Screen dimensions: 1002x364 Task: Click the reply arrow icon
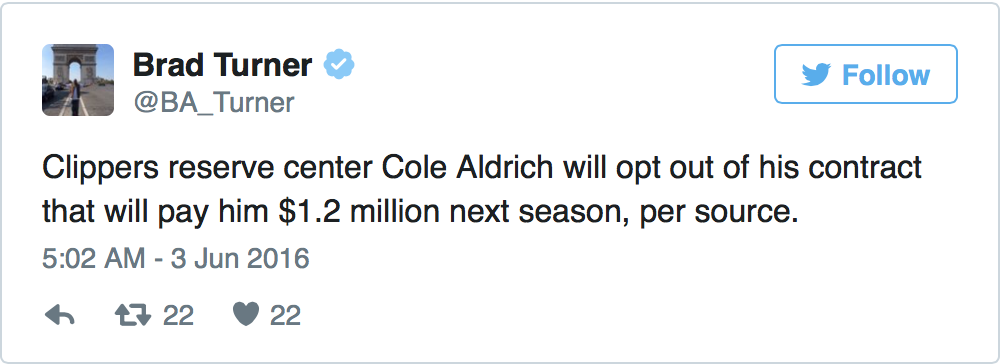60,315
